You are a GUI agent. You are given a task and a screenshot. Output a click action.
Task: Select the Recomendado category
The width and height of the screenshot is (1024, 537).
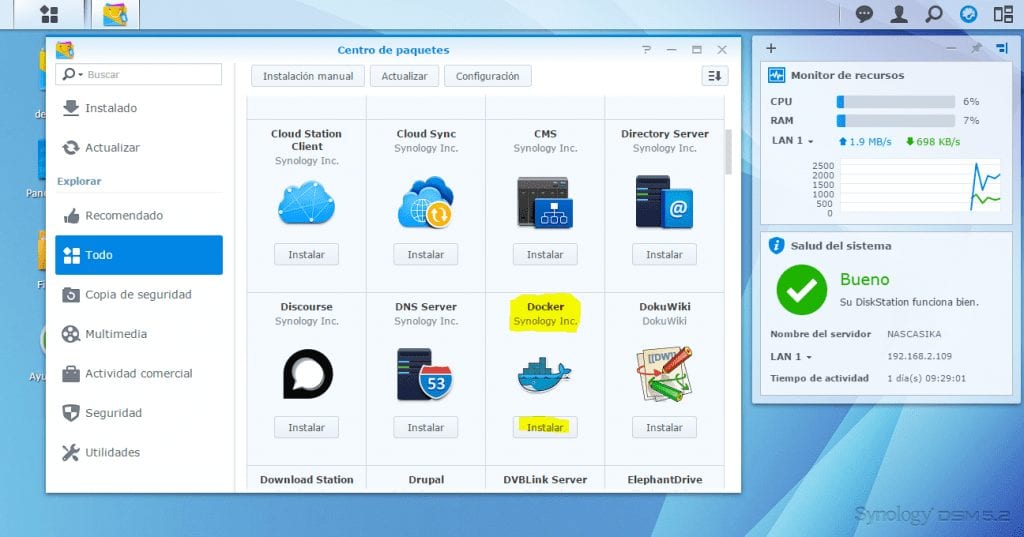click(138, 216)
